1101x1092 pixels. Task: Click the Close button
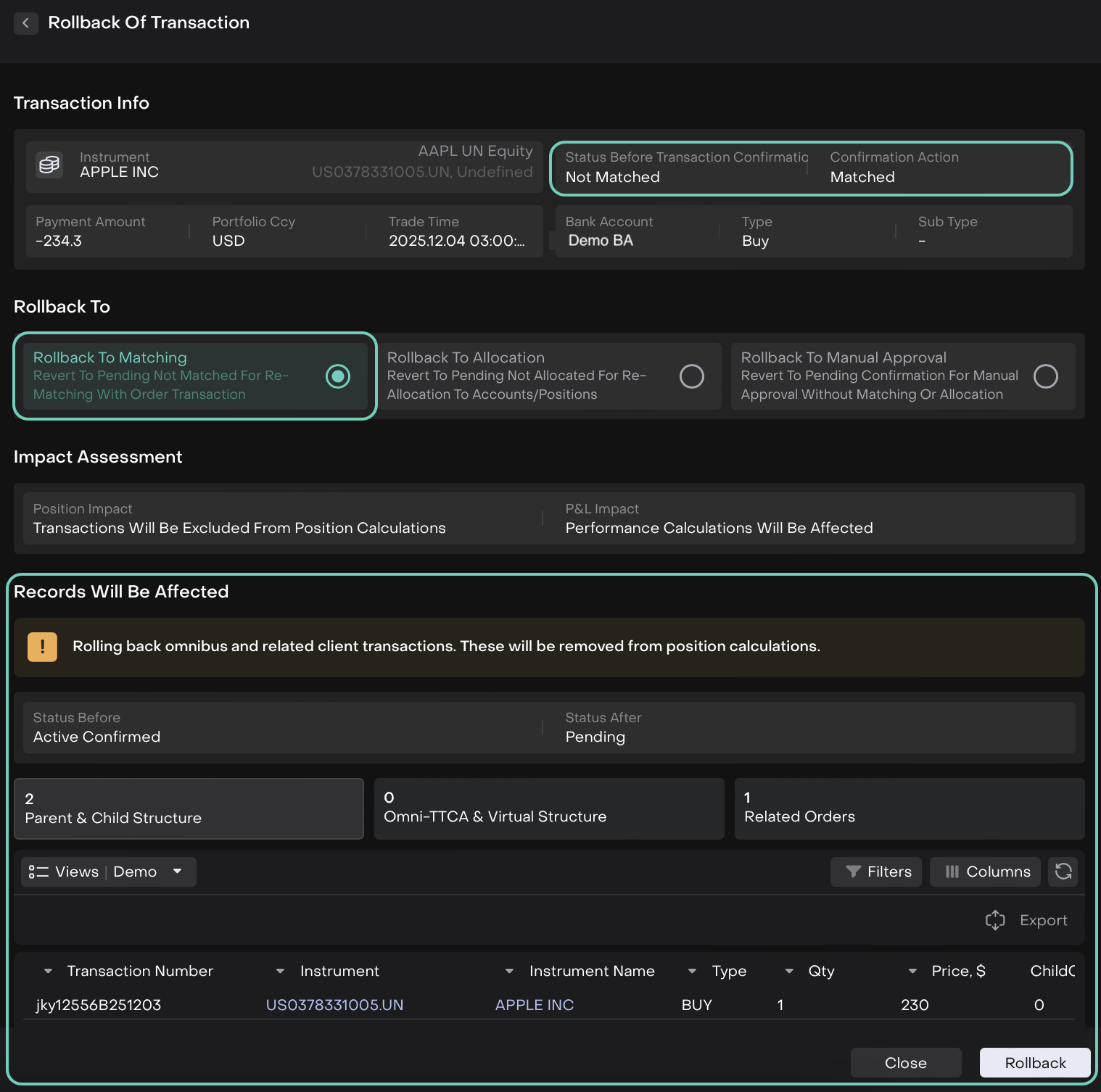click(x=905, y=1062)
